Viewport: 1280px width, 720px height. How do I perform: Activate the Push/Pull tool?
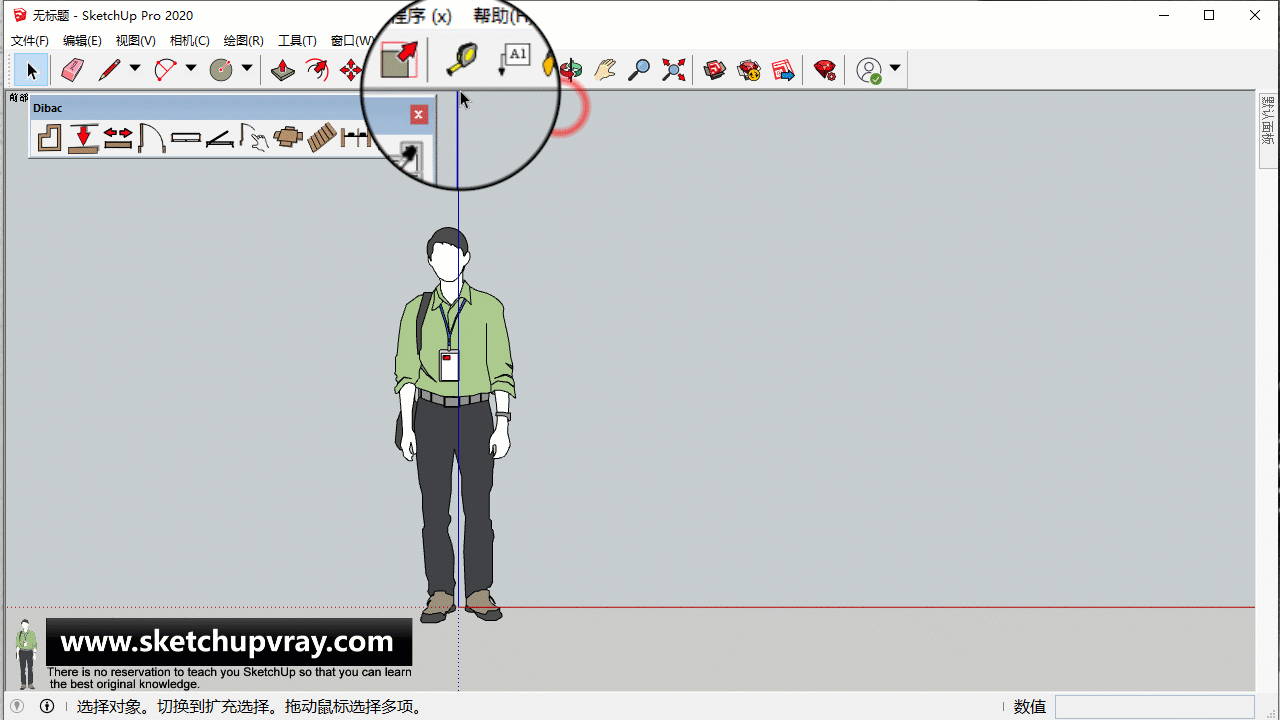pos(283,70)
